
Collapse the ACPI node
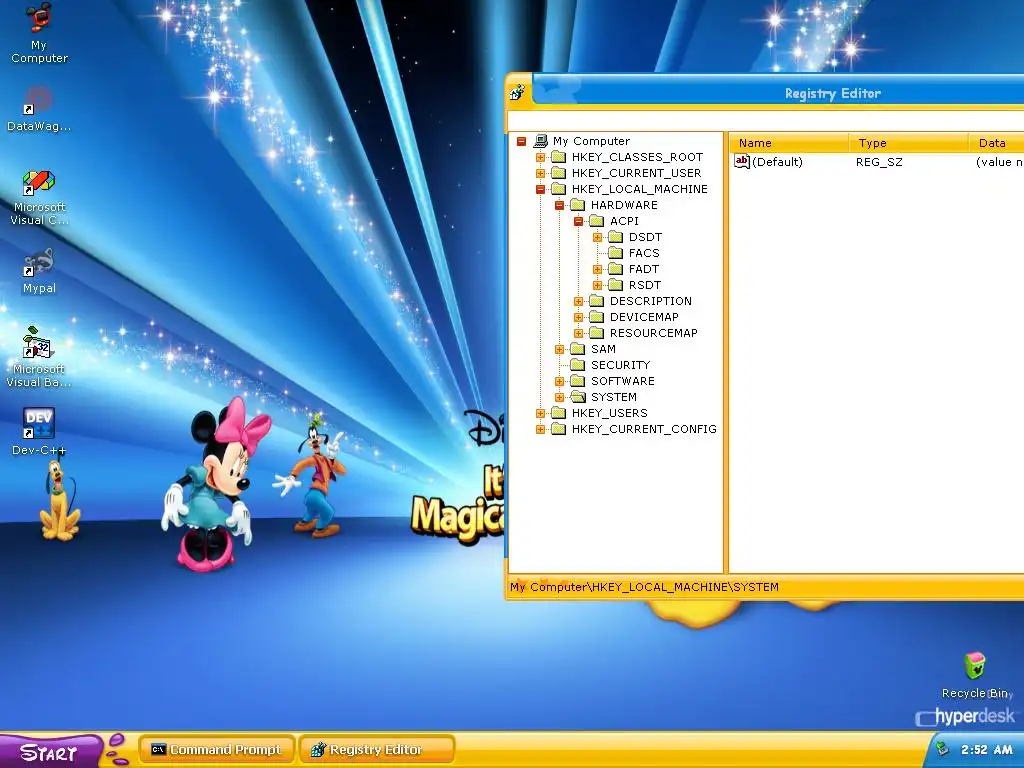(578, 221)
